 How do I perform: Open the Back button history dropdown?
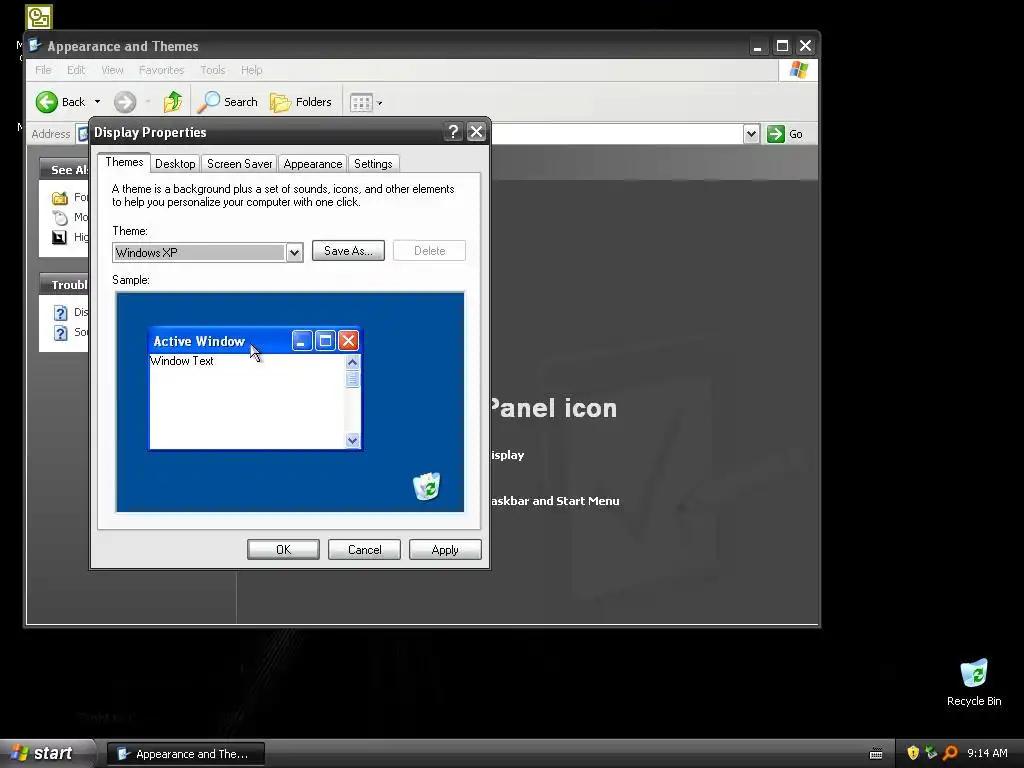97,102
